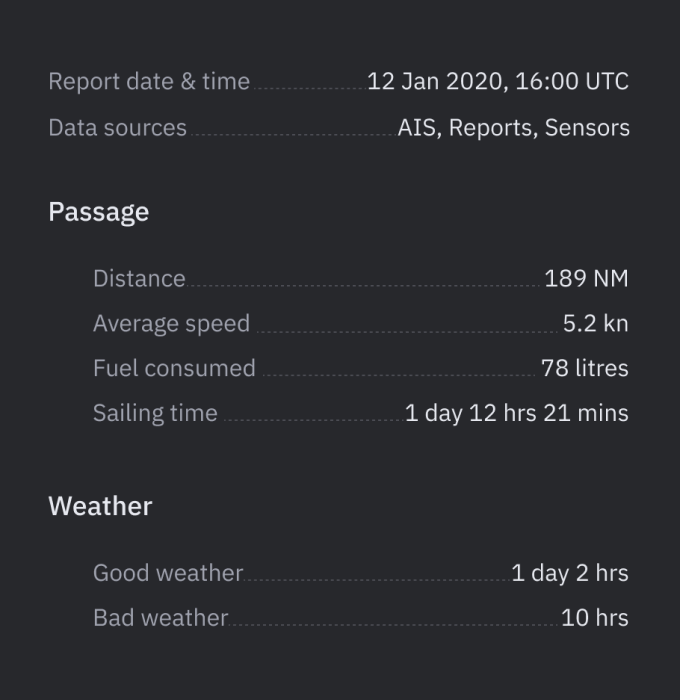Click the dotted leader in Distance row
680x700 pixels.
coord(364,286)
